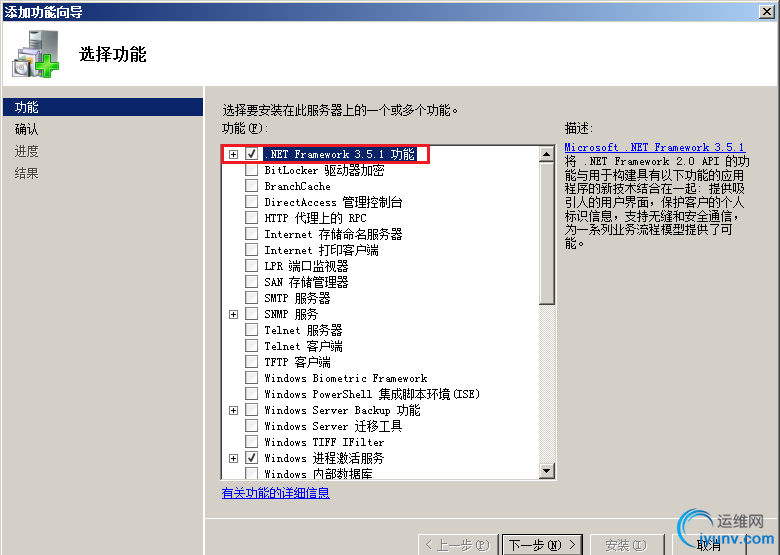780x555 pixels.
Task: Select the 进度 step in sidebar
Action: pos(26,151)
